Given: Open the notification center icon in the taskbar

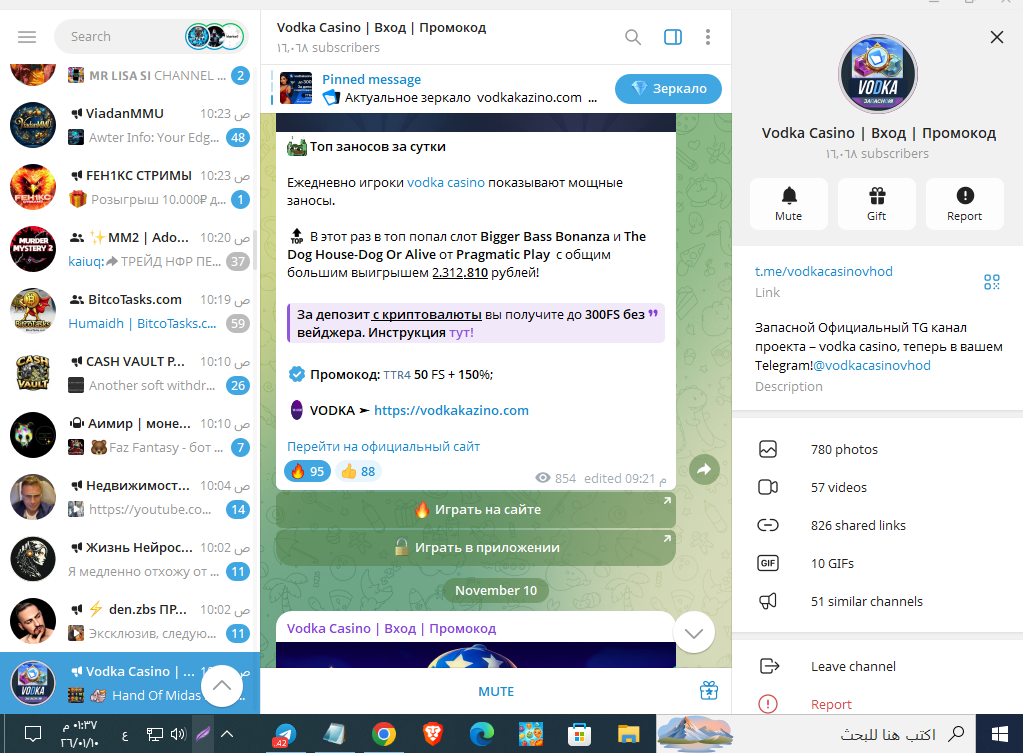Looking at the screenshot, I should (33, 734).
